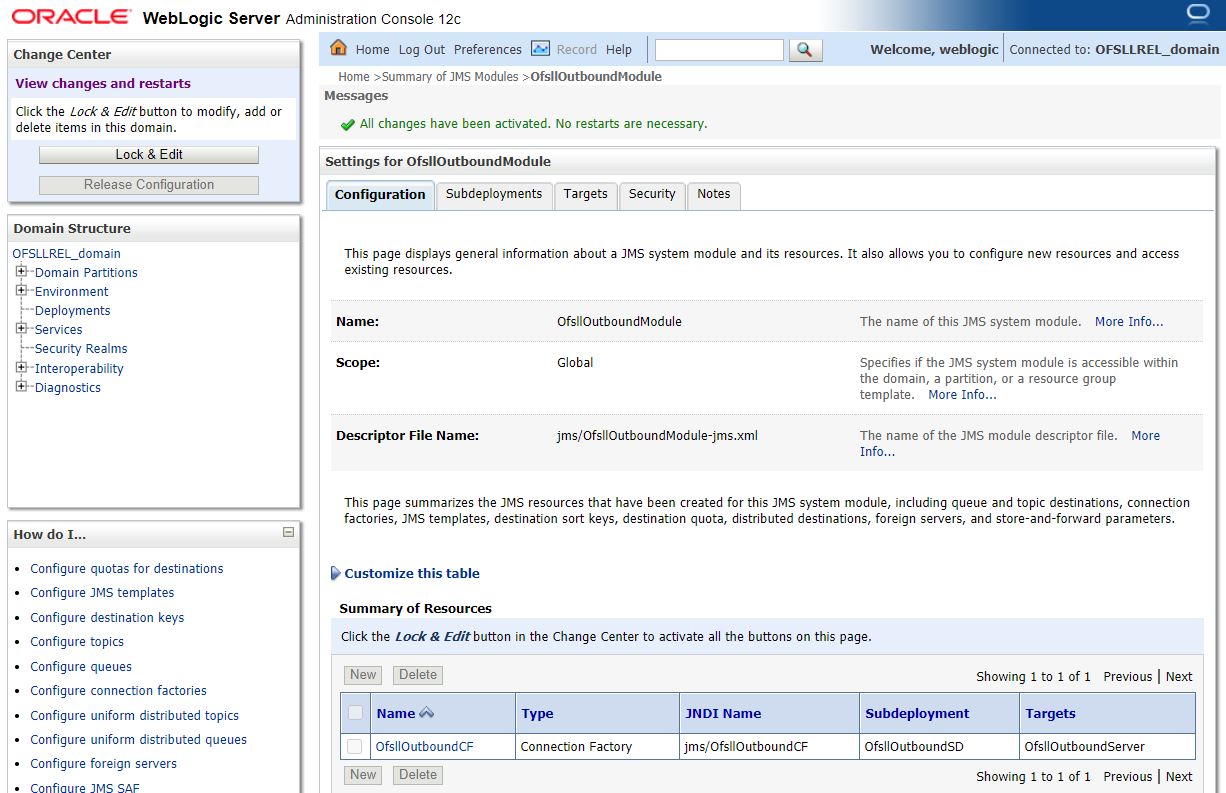The height and width of the screenshot is (793, 1226).
Task: Focus the search input field
Action: click(x=719, y=49)
